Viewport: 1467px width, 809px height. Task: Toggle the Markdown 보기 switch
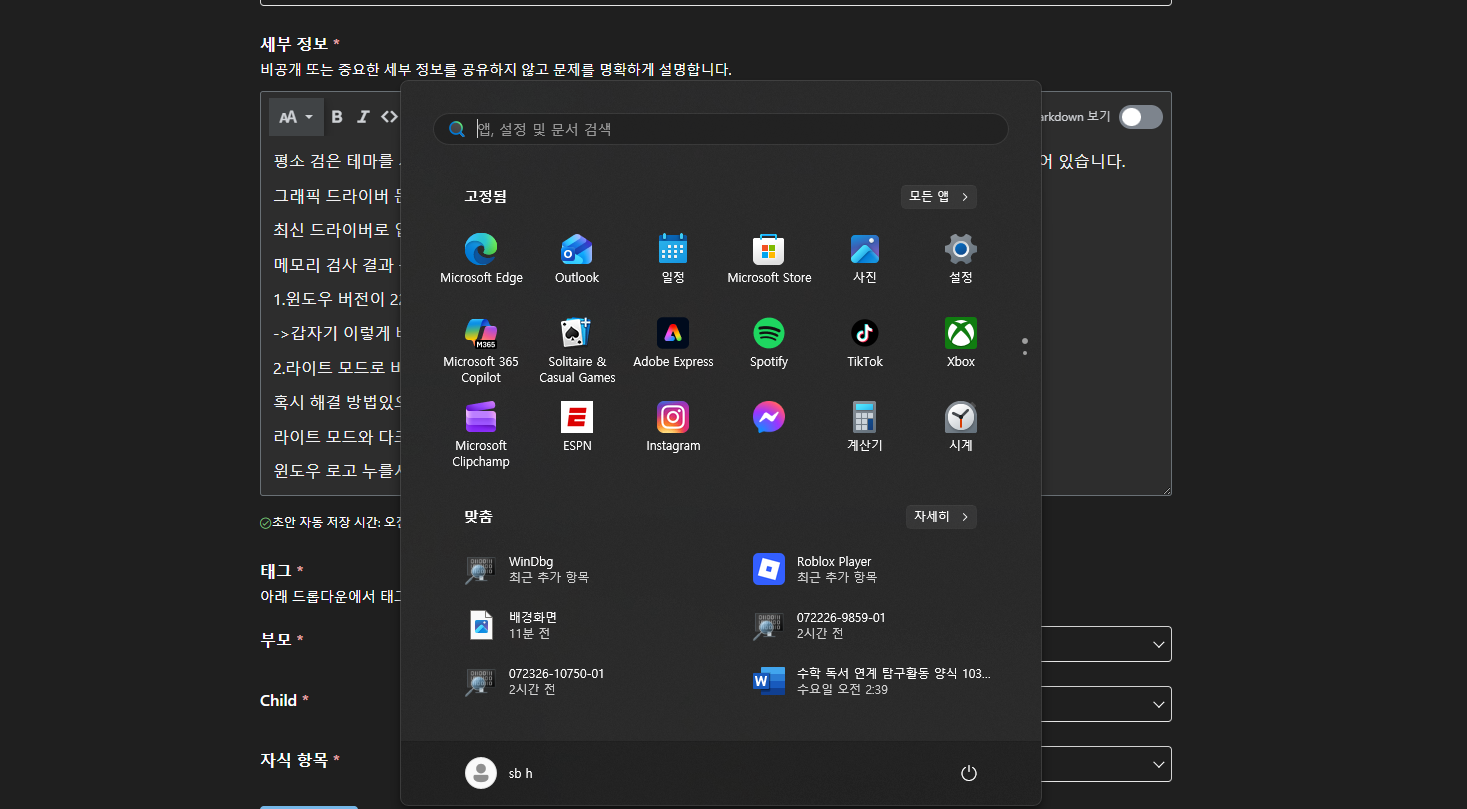coord(1141,117)
